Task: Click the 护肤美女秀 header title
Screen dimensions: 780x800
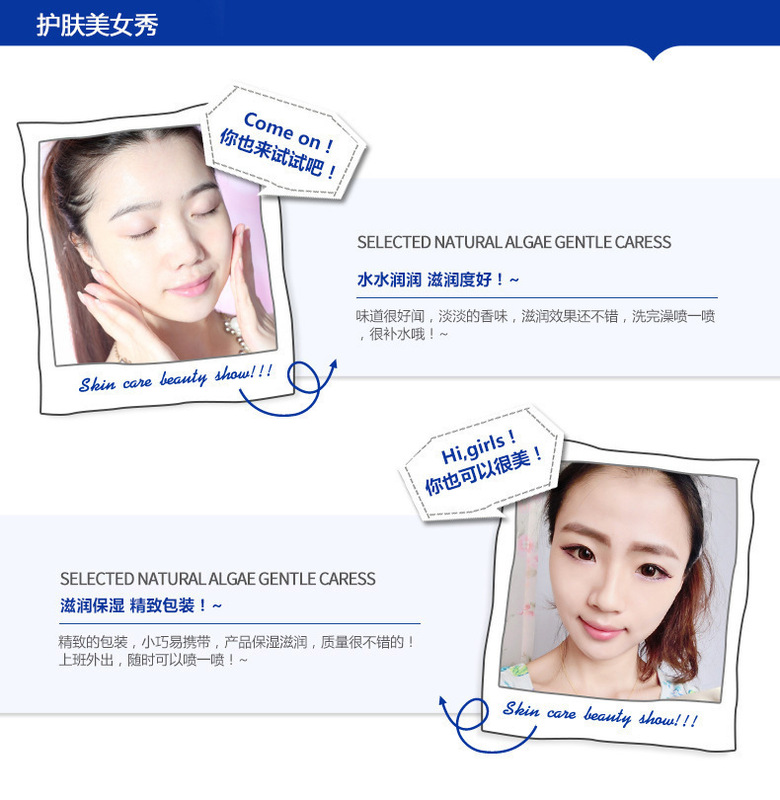Action: tap(97, 24)
